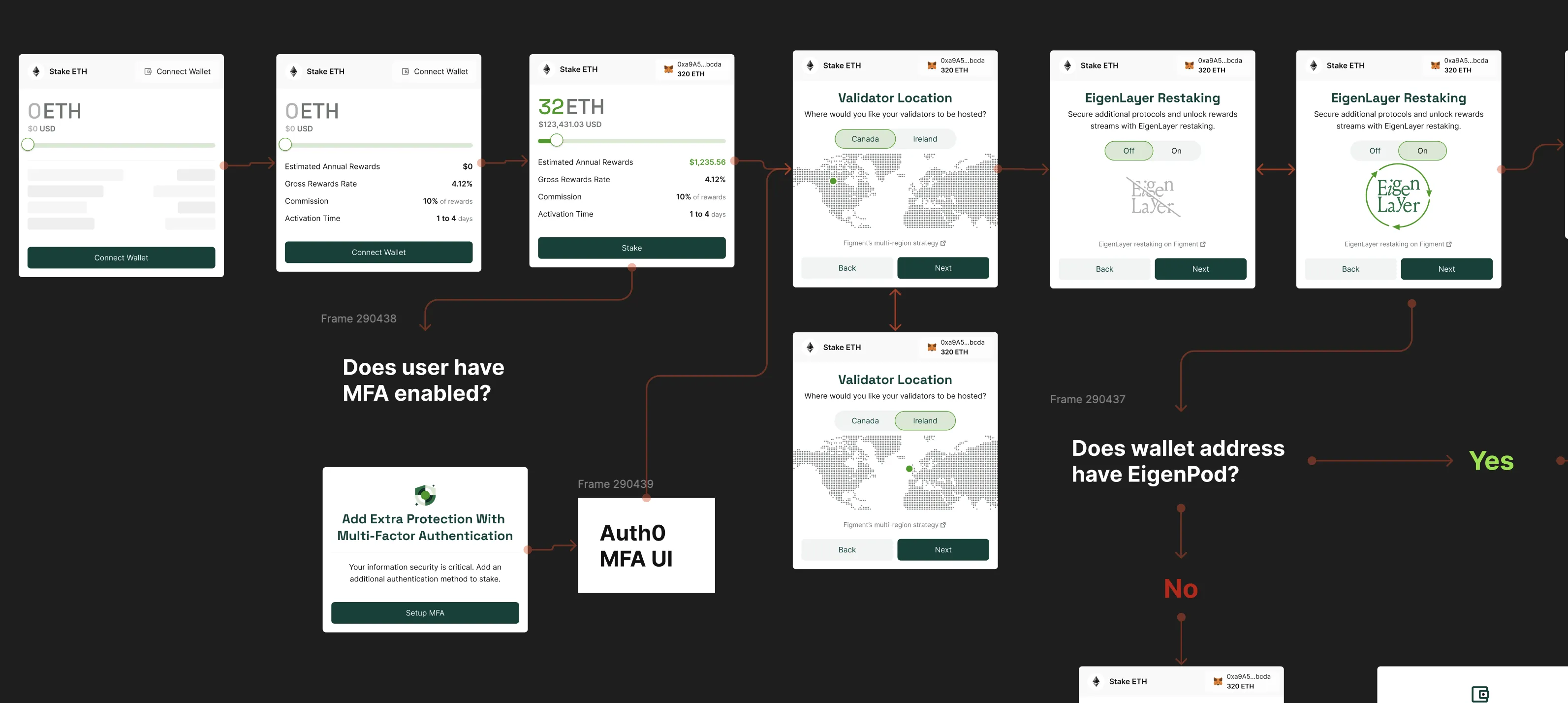Click external link icon next to Figment's multi-region strategy
Screen dimensions: 1568x703
[943, 243]
